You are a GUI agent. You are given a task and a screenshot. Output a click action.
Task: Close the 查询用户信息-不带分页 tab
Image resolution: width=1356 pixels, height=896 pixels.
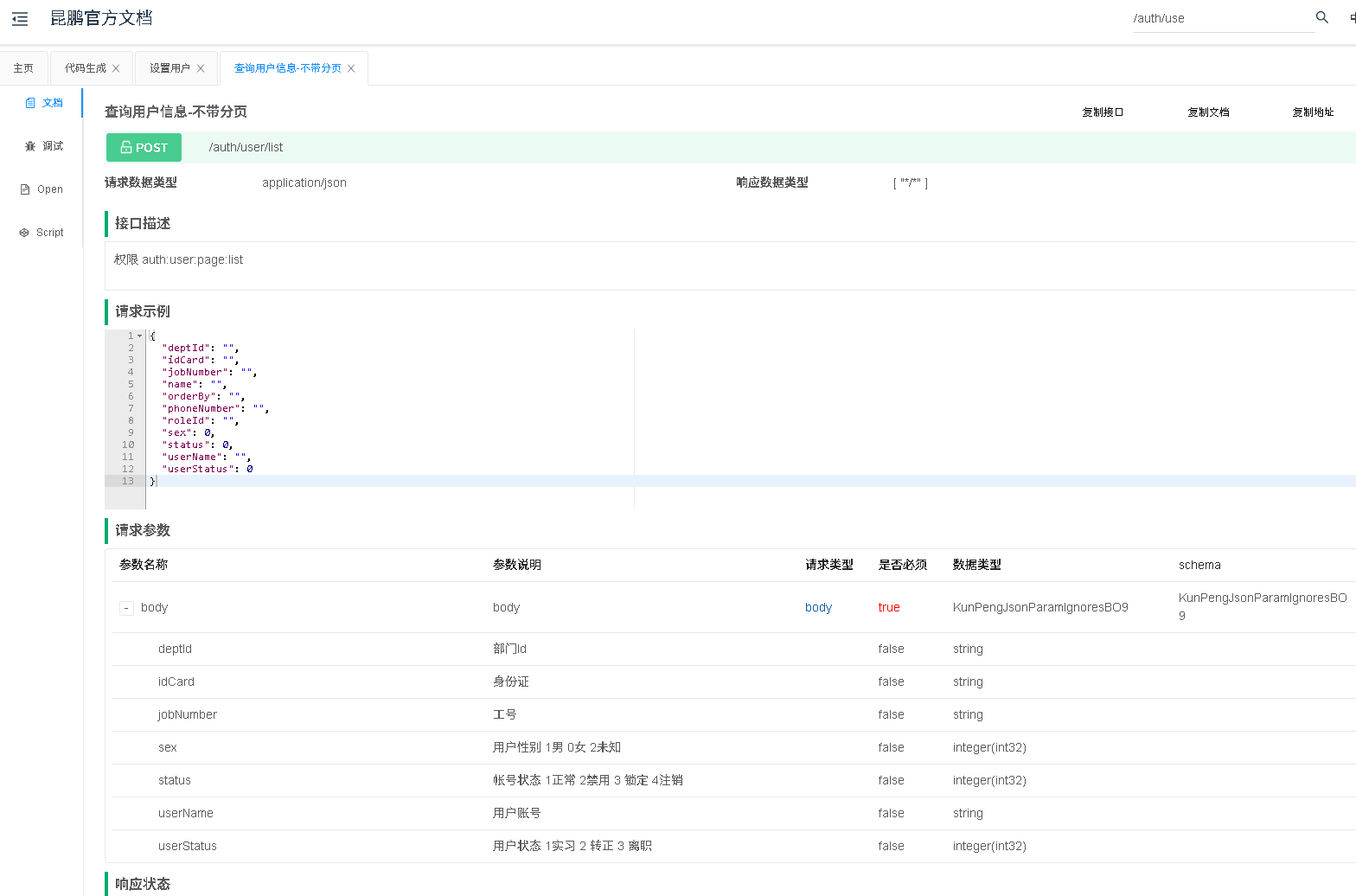pos(351,68)
